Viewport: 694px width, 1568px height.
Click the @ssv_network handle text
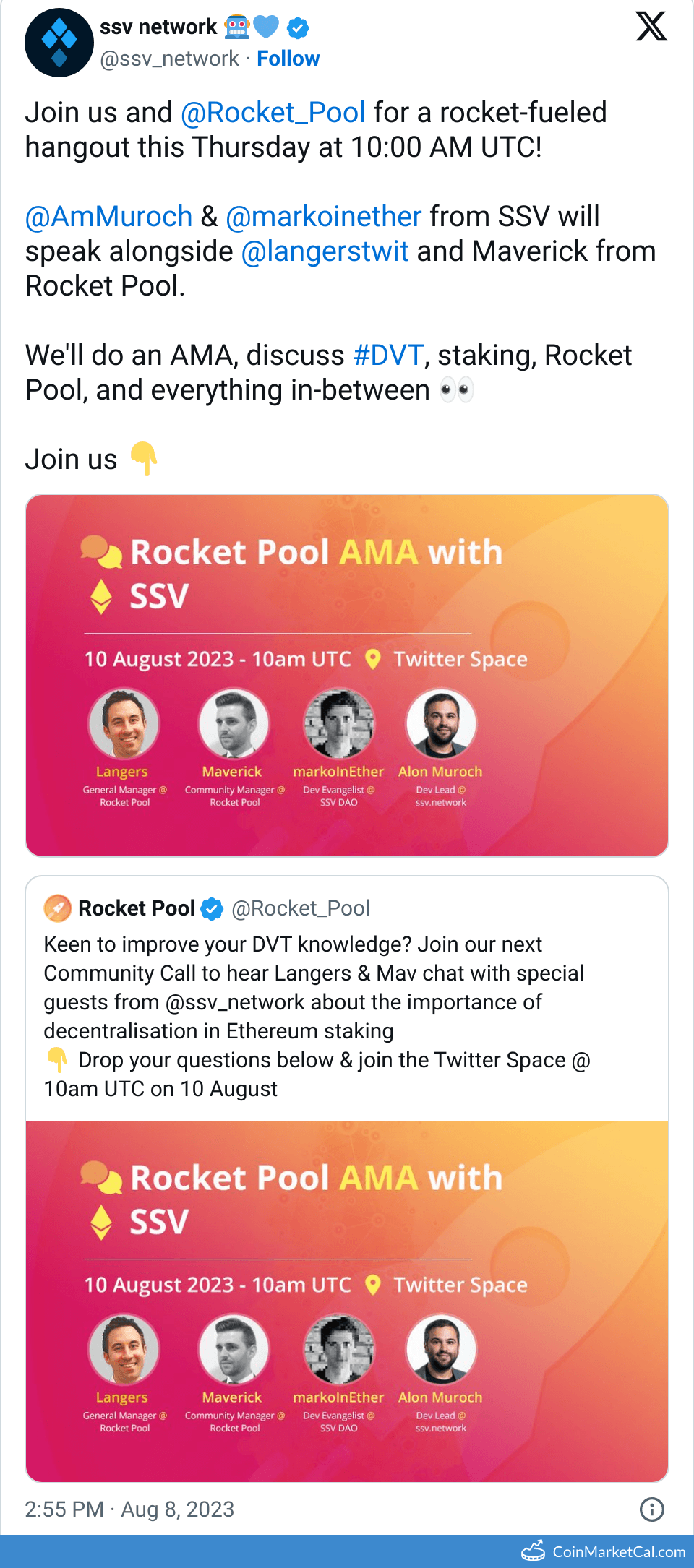pos(169,59)
